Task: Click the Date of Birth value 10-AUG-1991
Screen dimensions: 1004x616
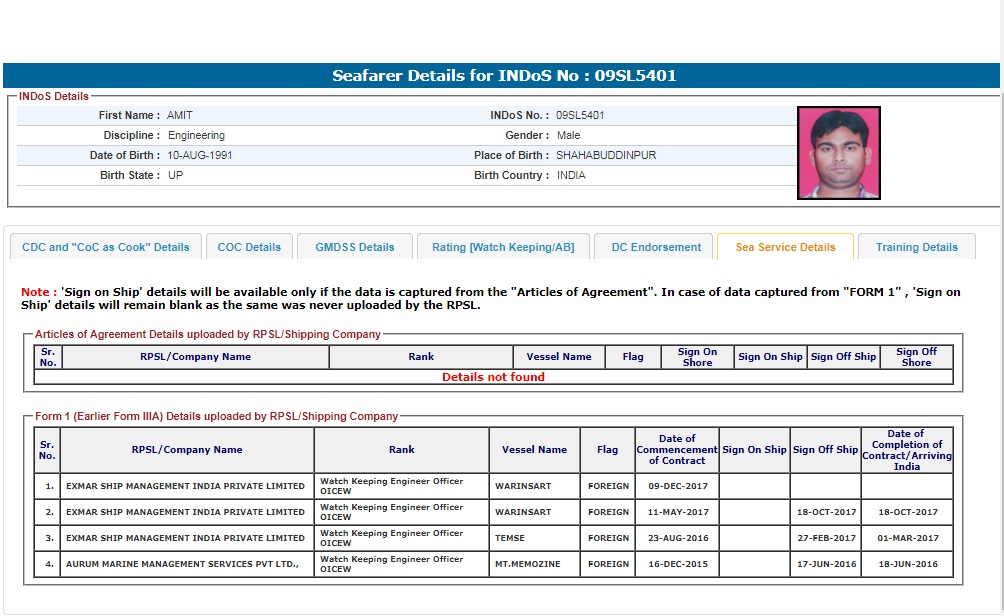Action: 200,155
